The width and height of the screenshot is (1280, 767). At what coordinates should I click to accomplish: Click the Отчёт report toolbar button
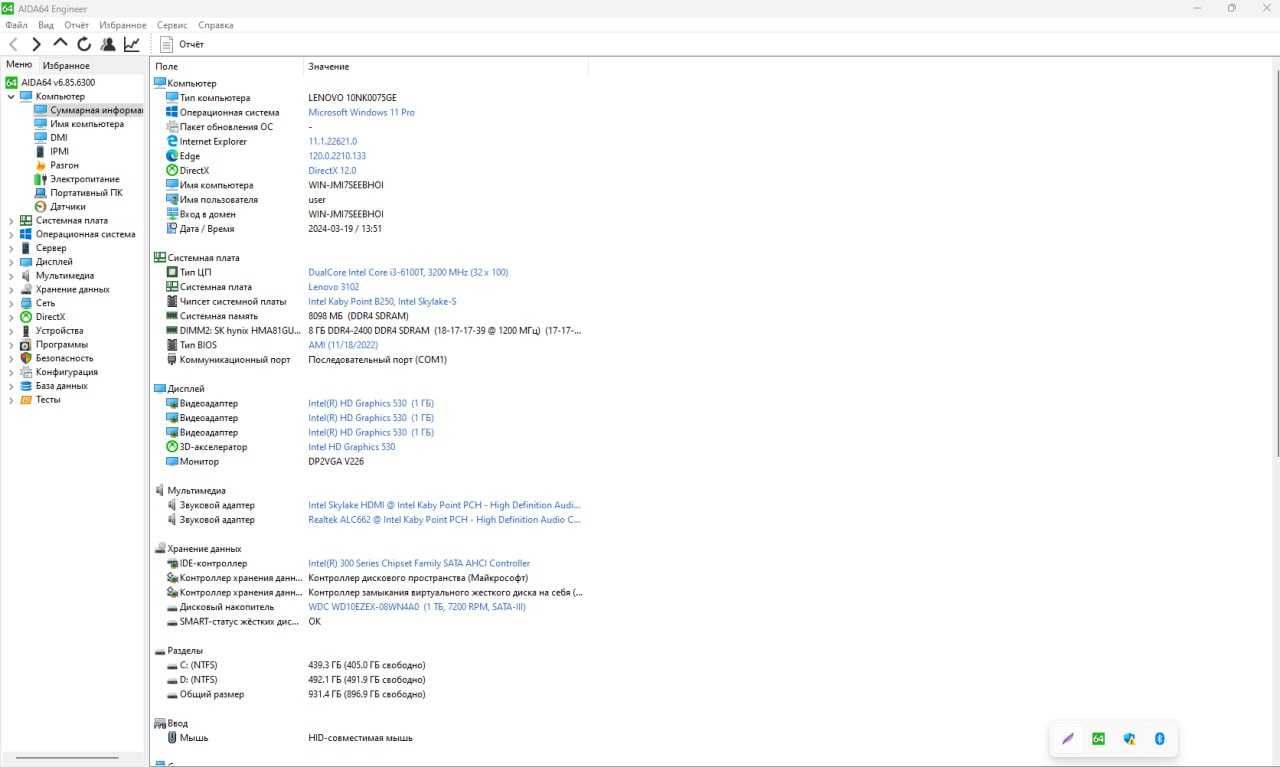coord(182,44)
